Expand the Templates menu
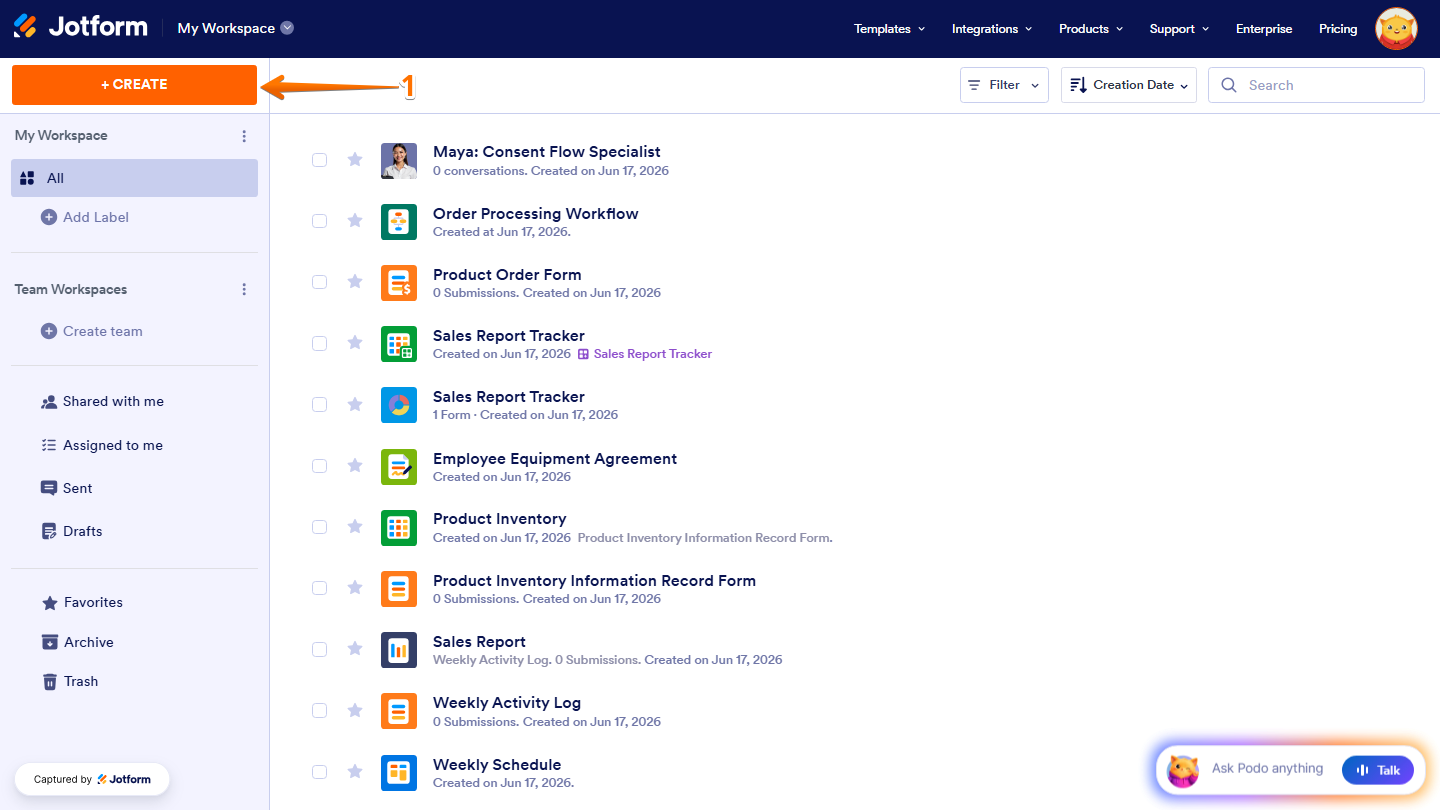The image size is (1440, 810). [889, 29]
